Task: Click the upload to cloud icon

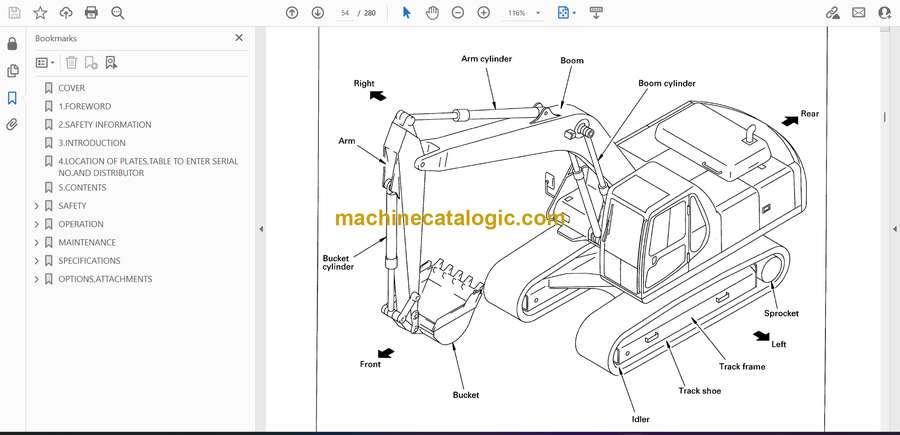Action: click(x=66, y=13)
